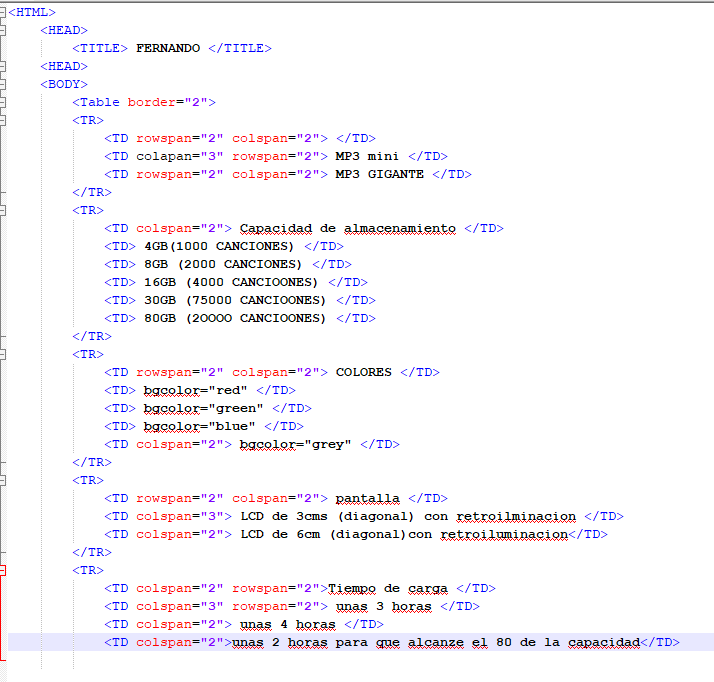Collapse the TR block containing COLORES

3,354
